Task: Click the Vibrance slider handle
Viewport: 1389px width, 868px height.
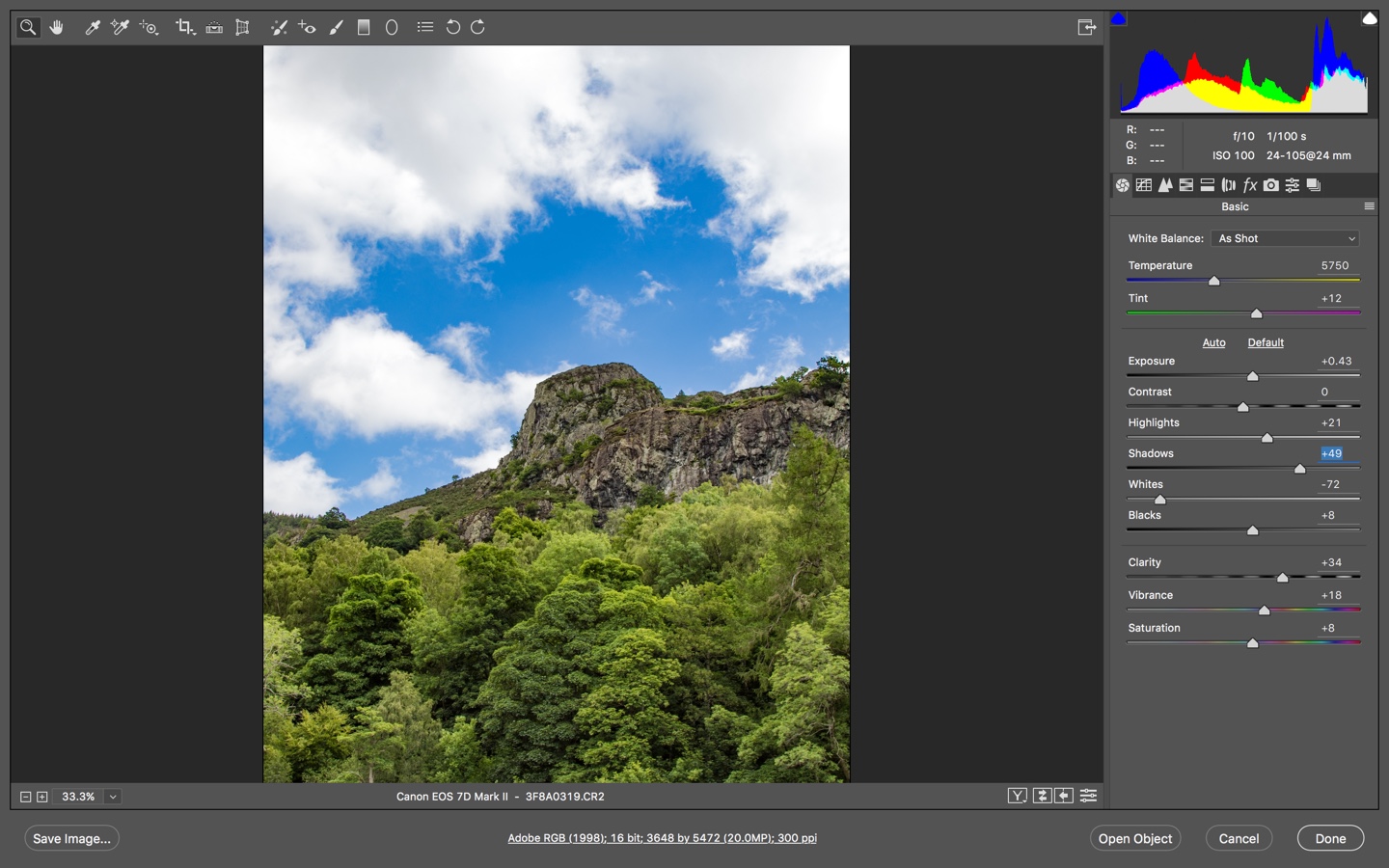Action: [1264, 610]
